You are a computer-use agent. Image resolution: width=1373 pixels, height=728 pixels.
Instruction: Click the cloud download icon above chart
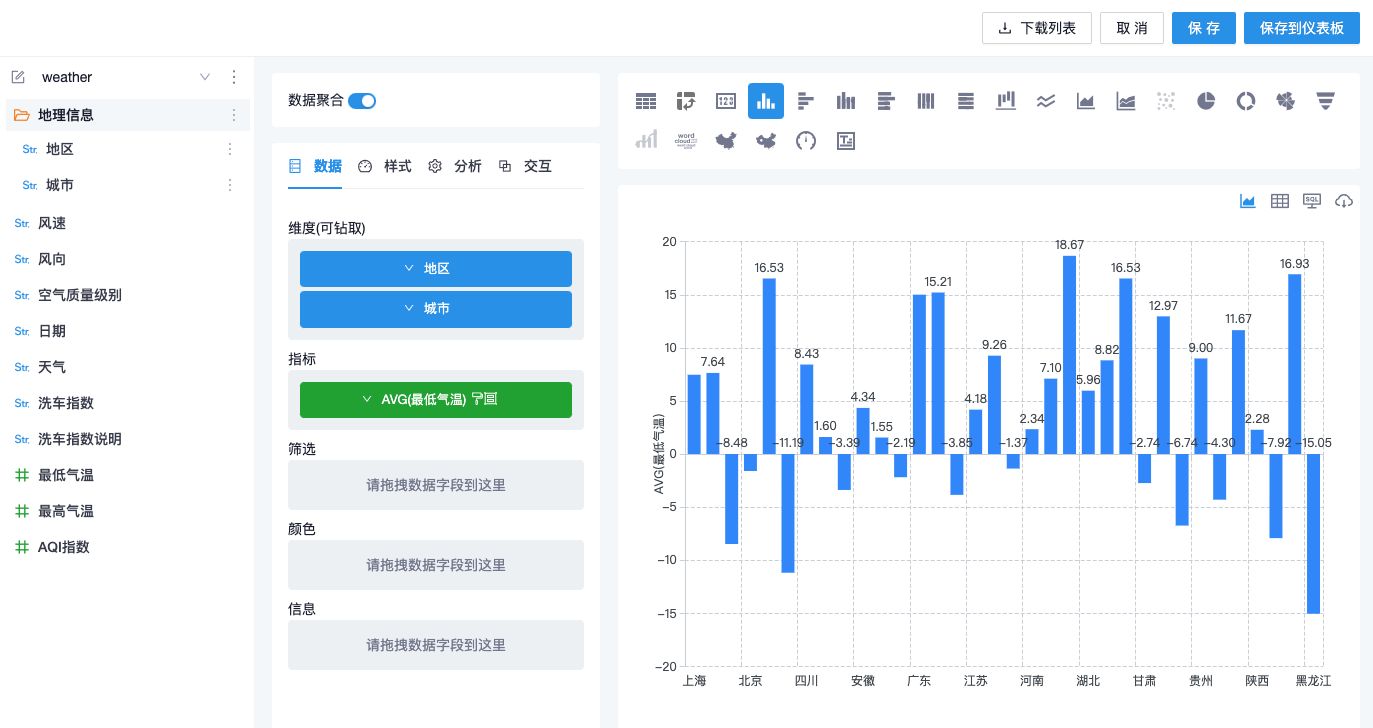[x=1344, y=201]
